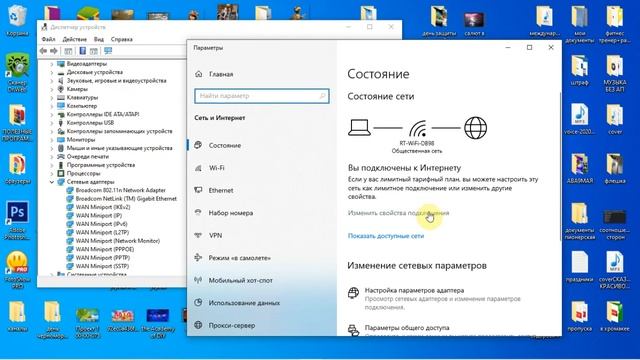Click the scan hardware monitor icon in toolbar
Image resolution: width=640 pixels, height=360 pixels.
(x=108, y=51)
